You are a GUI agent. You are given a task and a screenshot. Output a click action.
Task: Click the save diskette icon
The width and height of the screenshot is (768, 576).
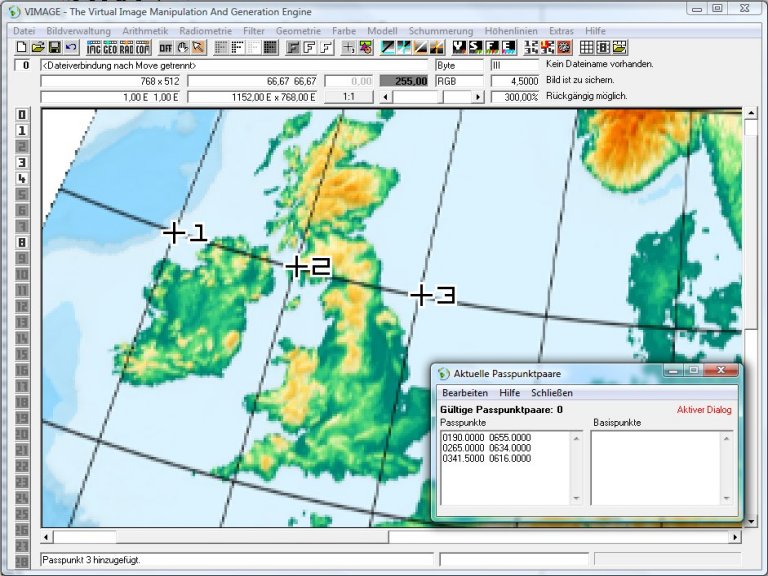pos(54,47)
